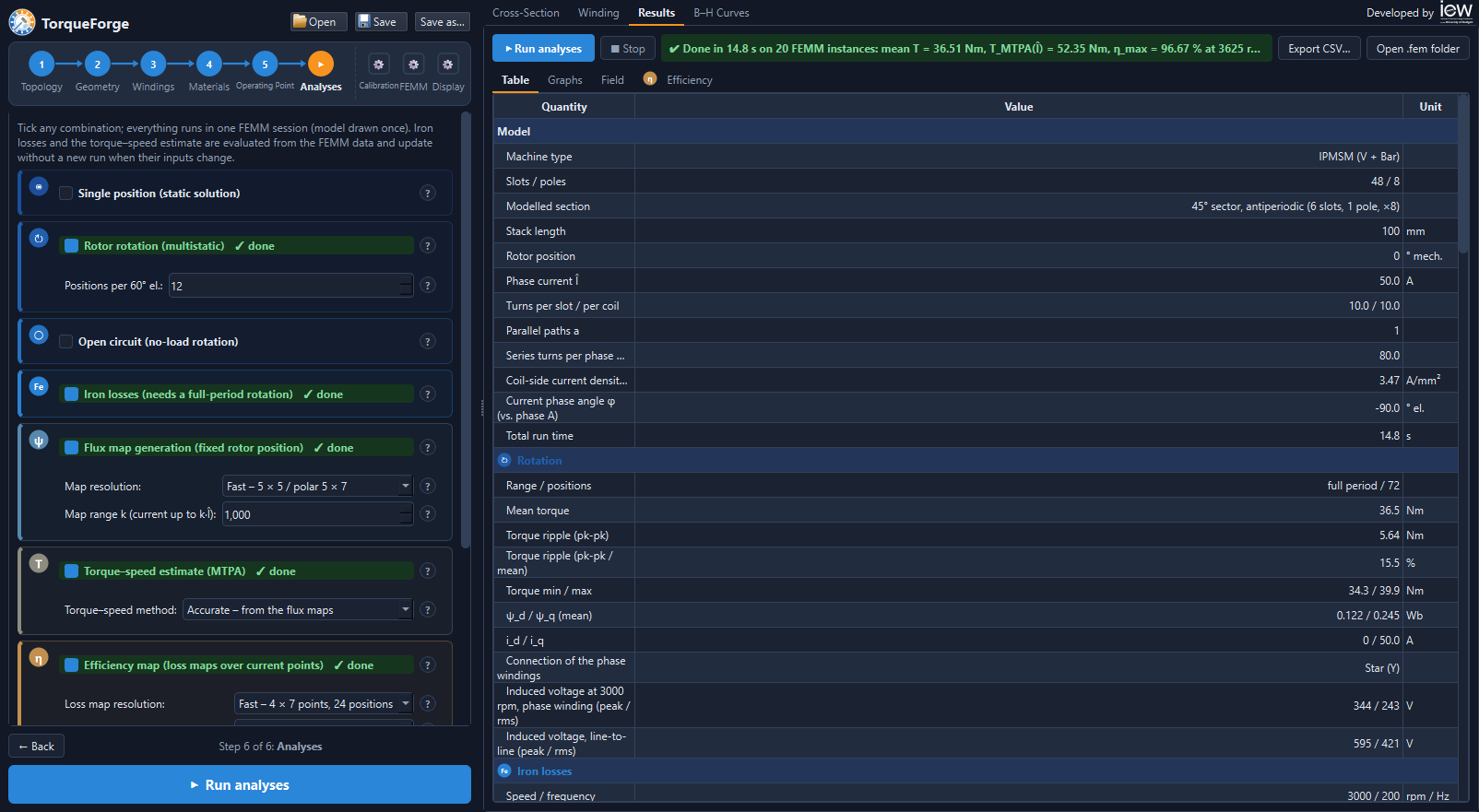Open the Calibration settings gear

coord(379,65)
